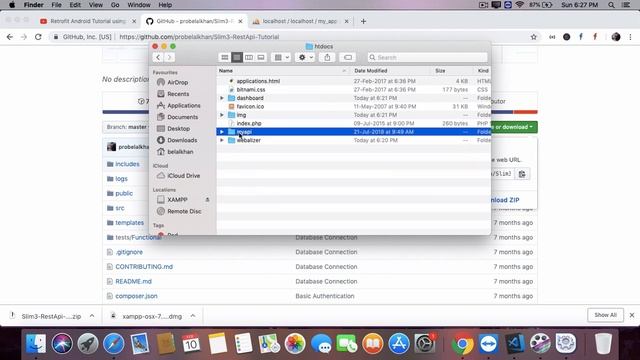Go back in Finder window
The width and height of the screenshot is (640, 360).
point(158,58)
